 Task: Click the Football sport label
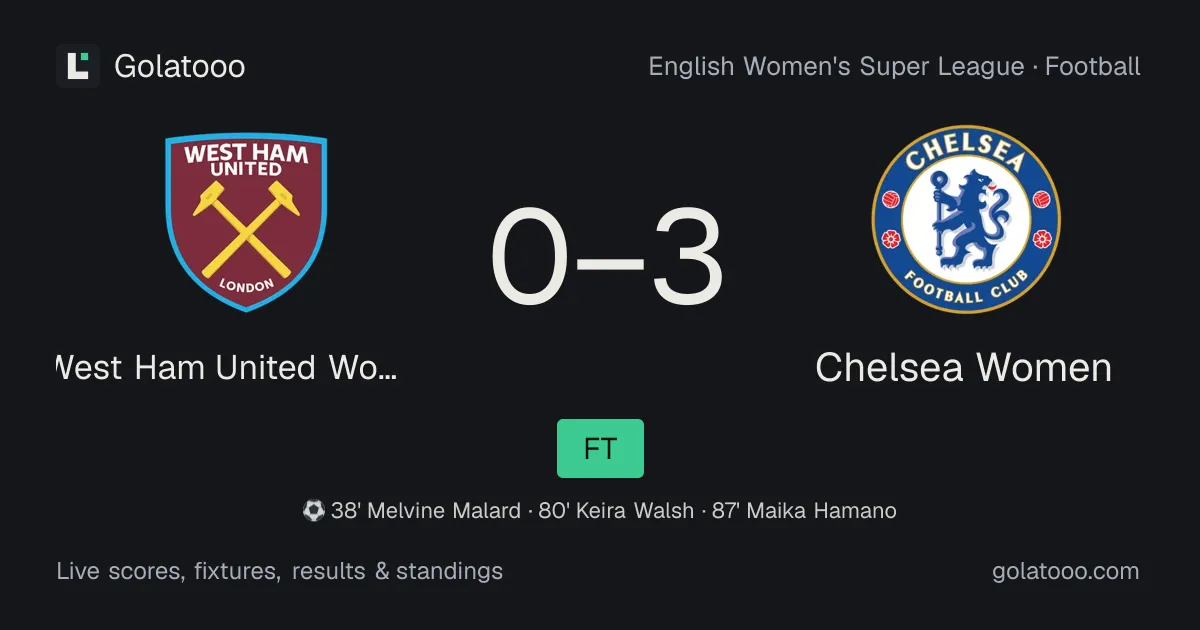tap(1093, 67)
